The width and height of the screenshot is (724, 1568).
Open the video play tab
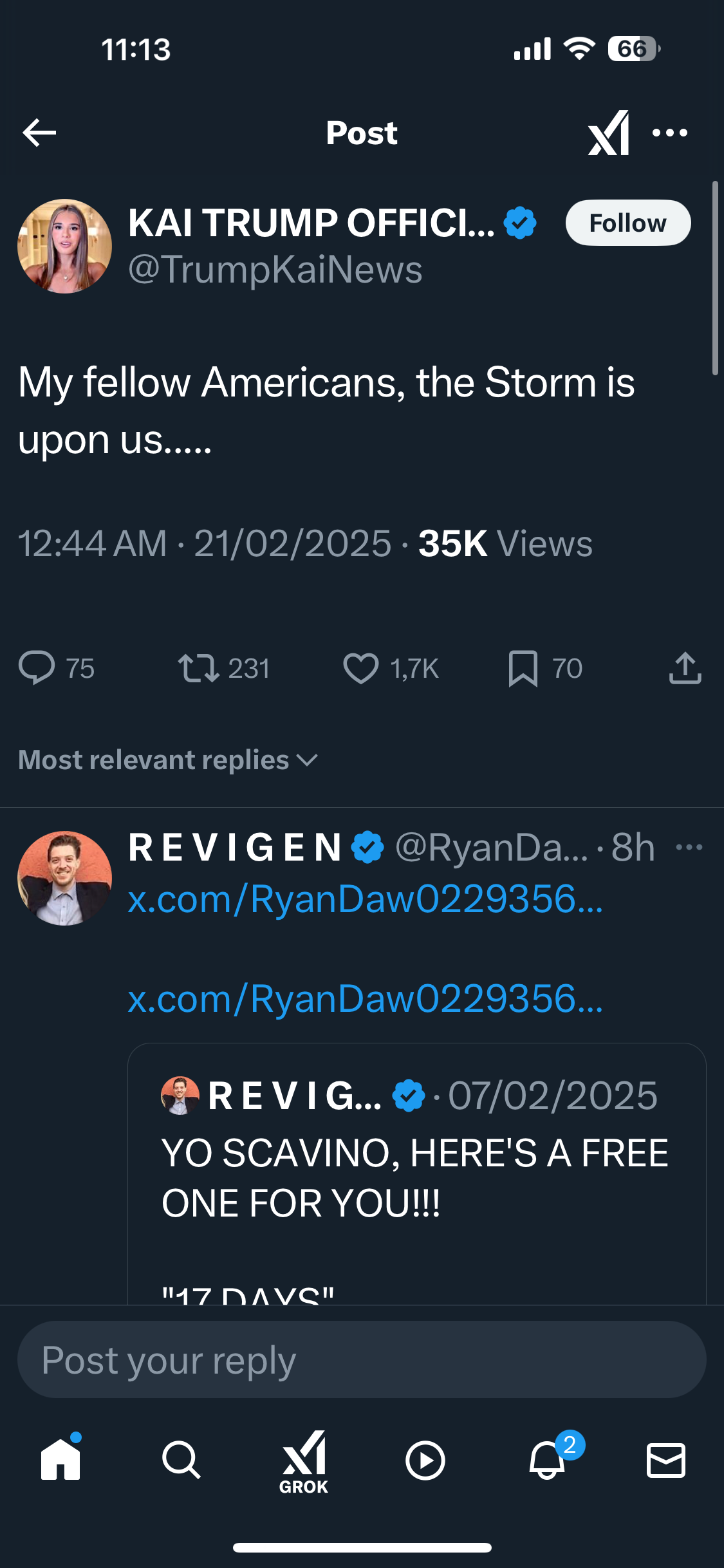pos(425,1461)
